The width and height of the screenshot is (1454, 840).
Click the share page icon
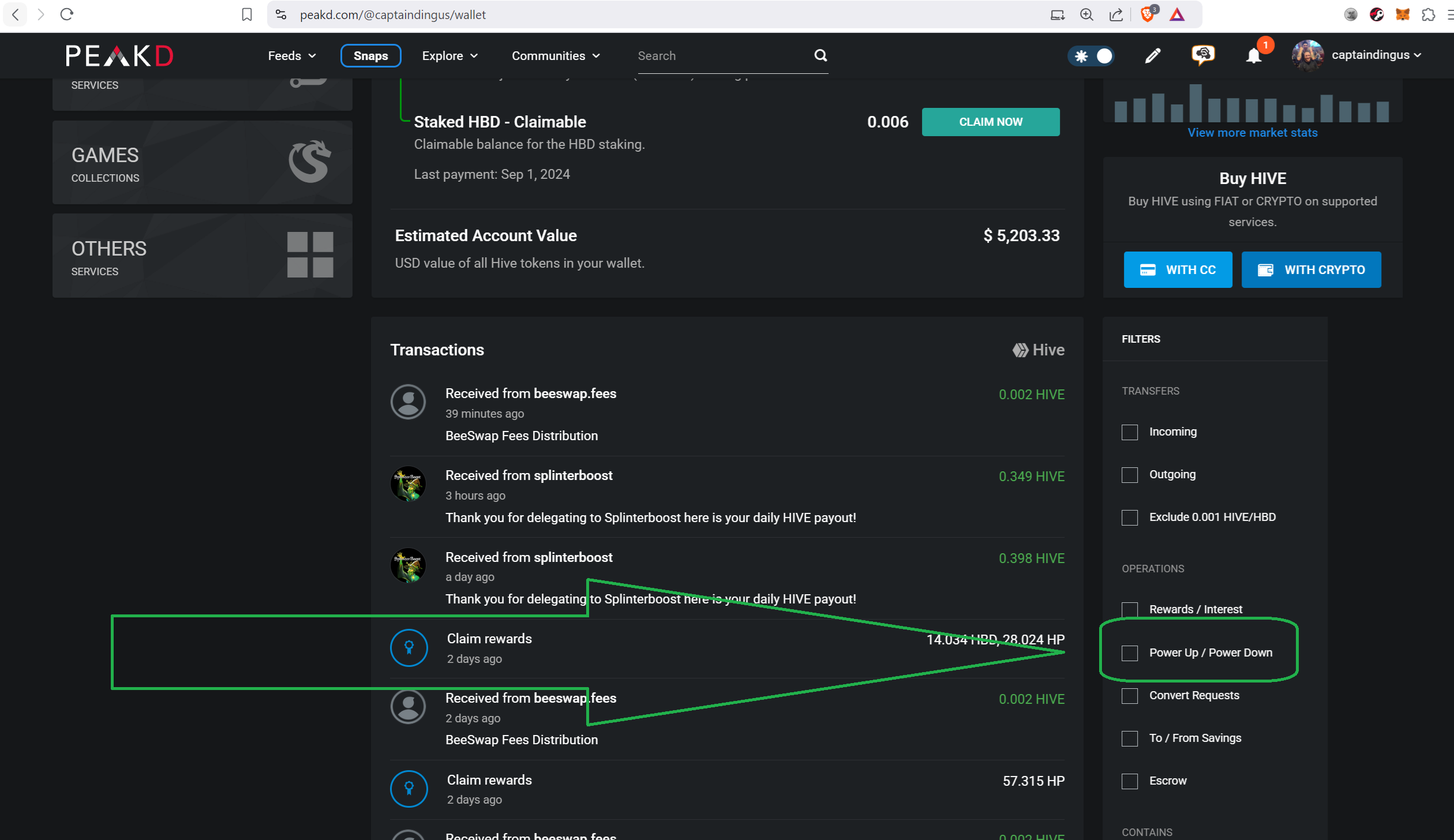coord(1116,14)
